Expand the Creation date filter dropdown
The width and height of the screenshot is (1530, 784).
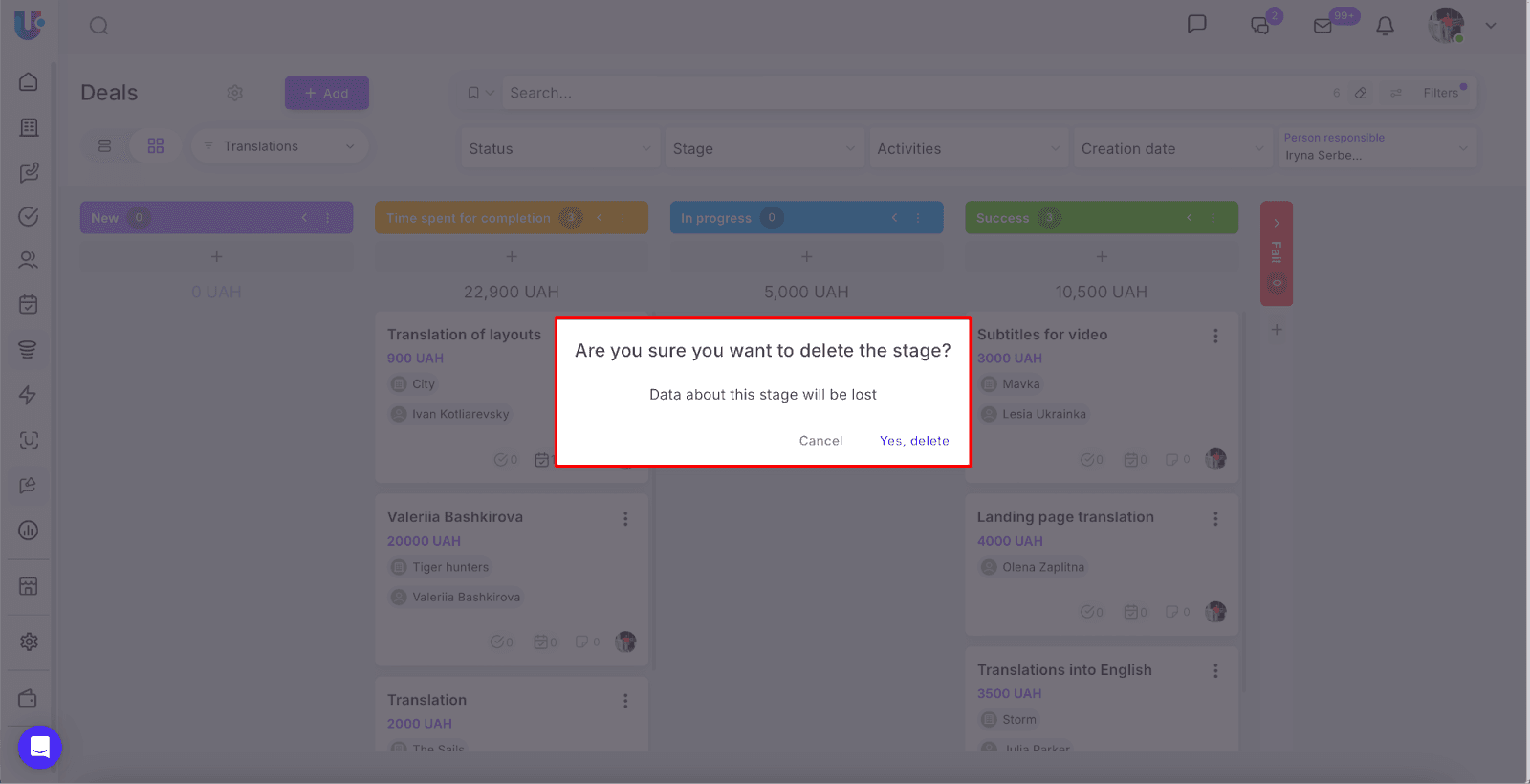pos(1172,148)
